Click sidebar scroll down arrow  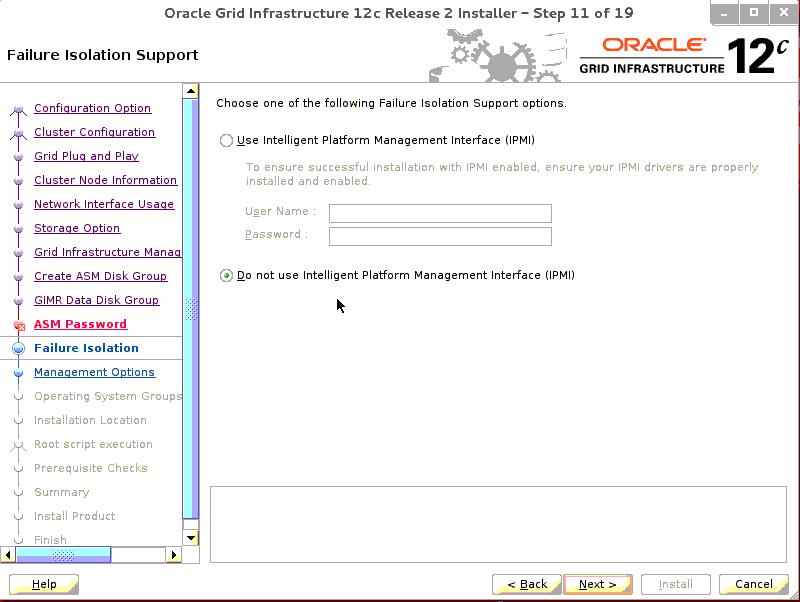[x=191, y=537]
